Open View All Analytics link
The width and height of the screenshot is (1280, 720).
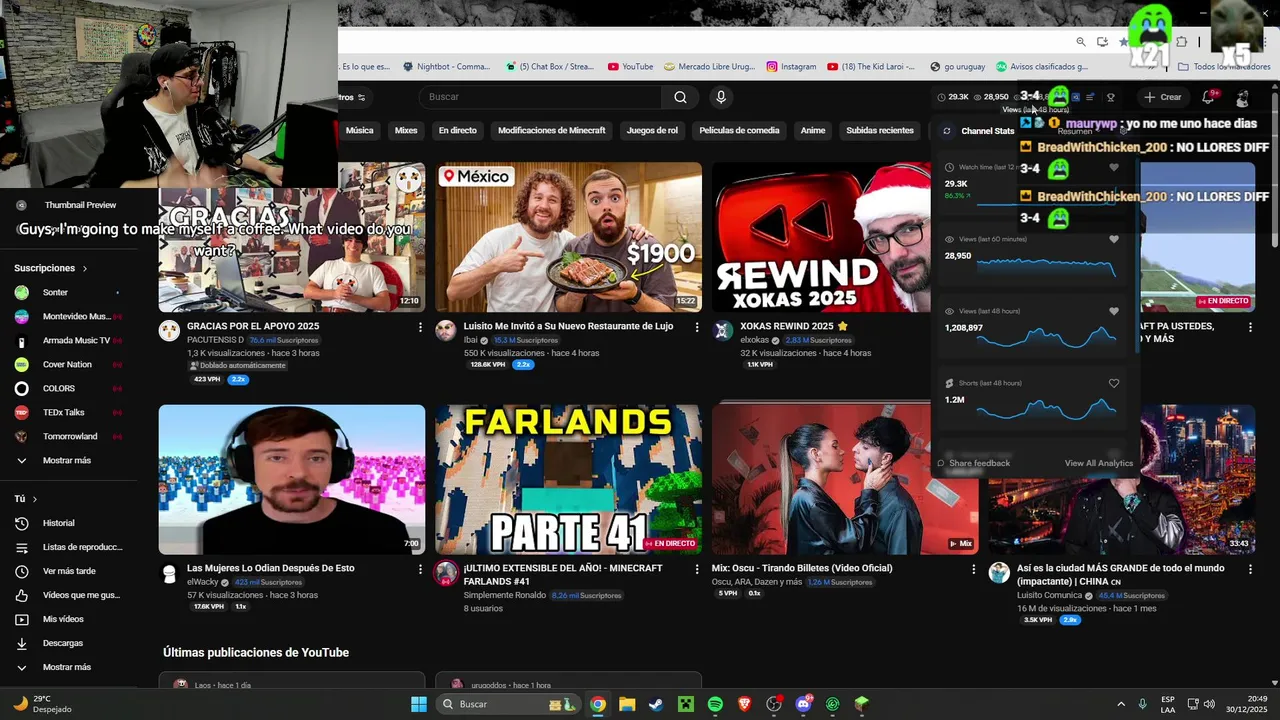pyautogui.click(x=1098, y=463)
